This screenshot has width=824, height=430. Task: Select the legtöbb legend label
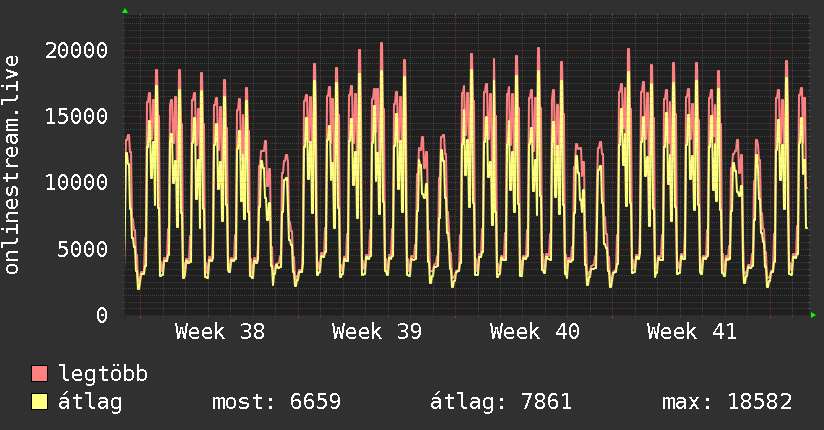pyautogui.click(x=103, y=373)
